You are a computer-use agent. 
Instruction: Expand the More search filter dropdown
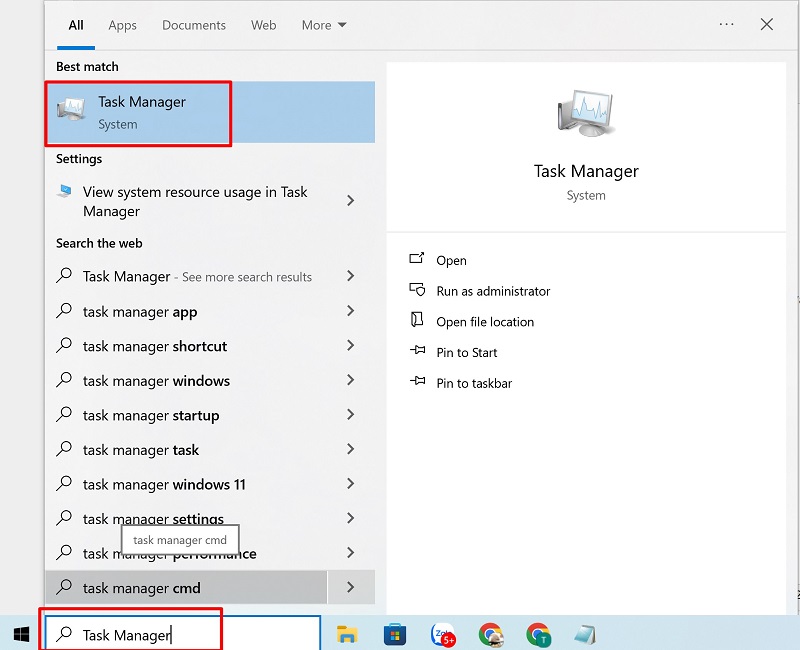pyautogui.click(x=323, y=25)
